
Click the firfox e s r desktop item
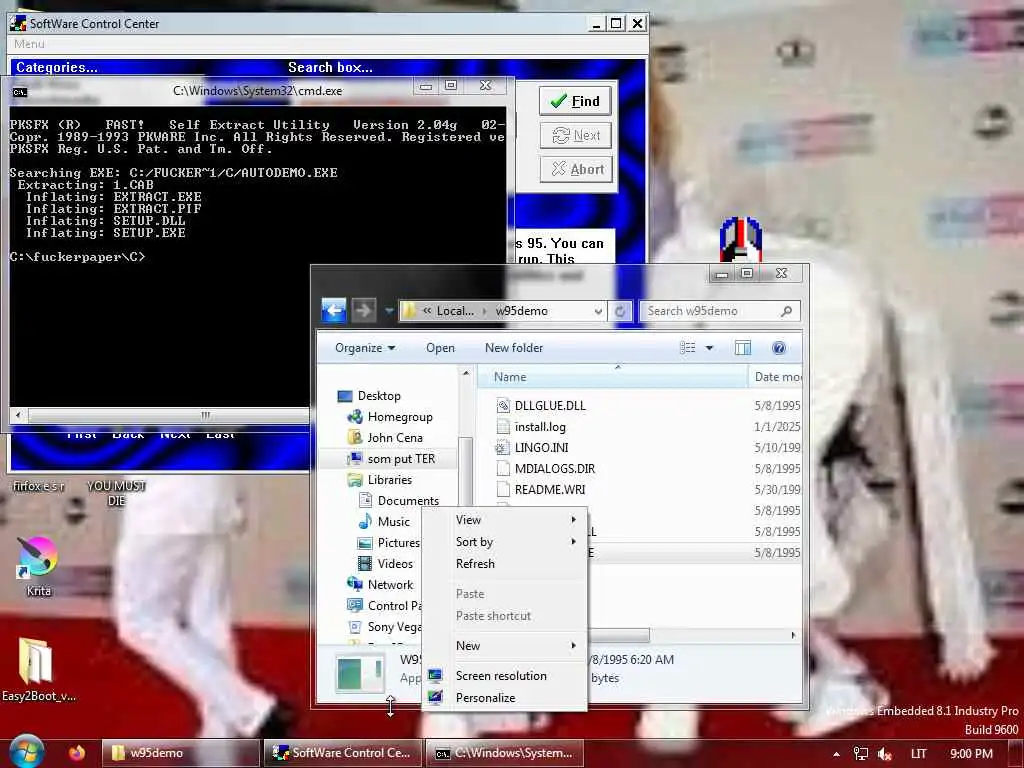[39, 486]
